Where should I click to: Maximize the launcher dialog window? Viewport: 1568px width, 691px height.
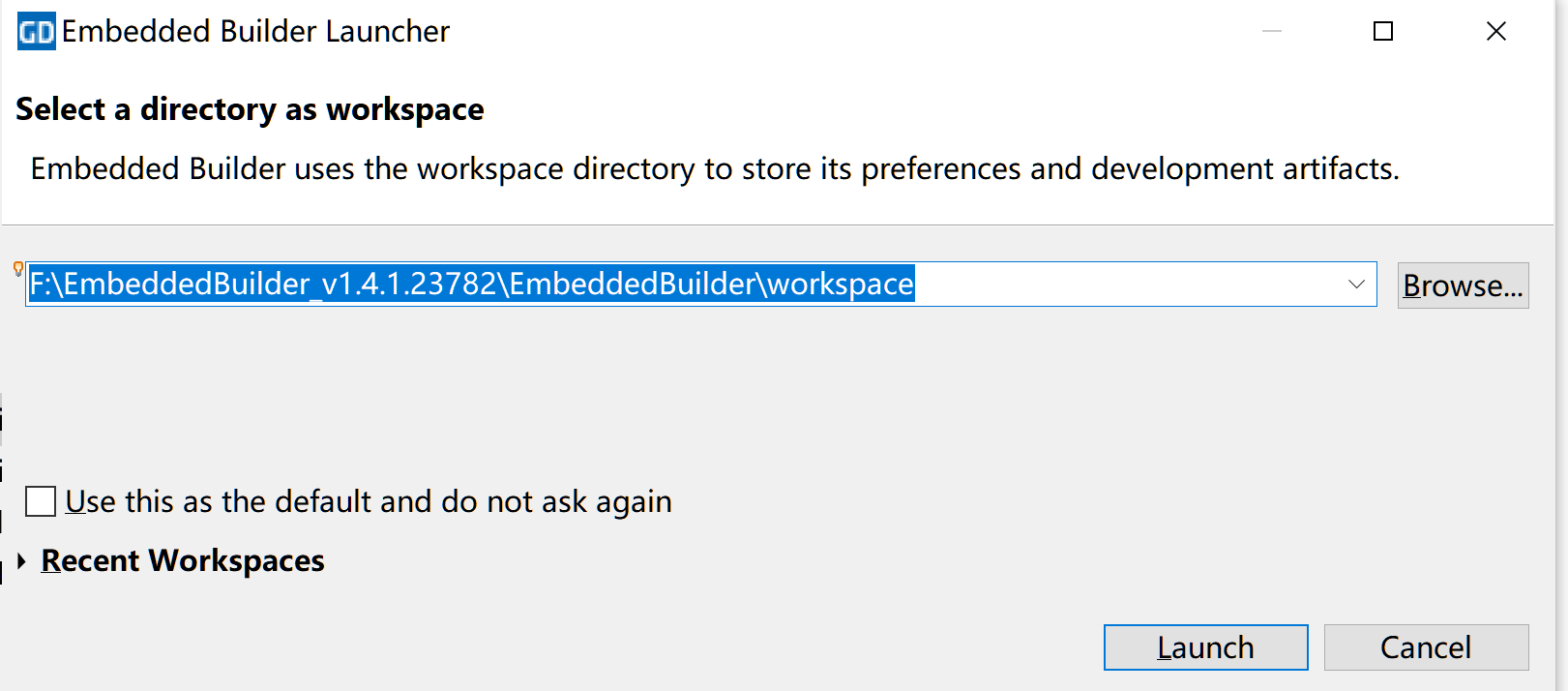pyautogui.click(x=1383, y=32)
